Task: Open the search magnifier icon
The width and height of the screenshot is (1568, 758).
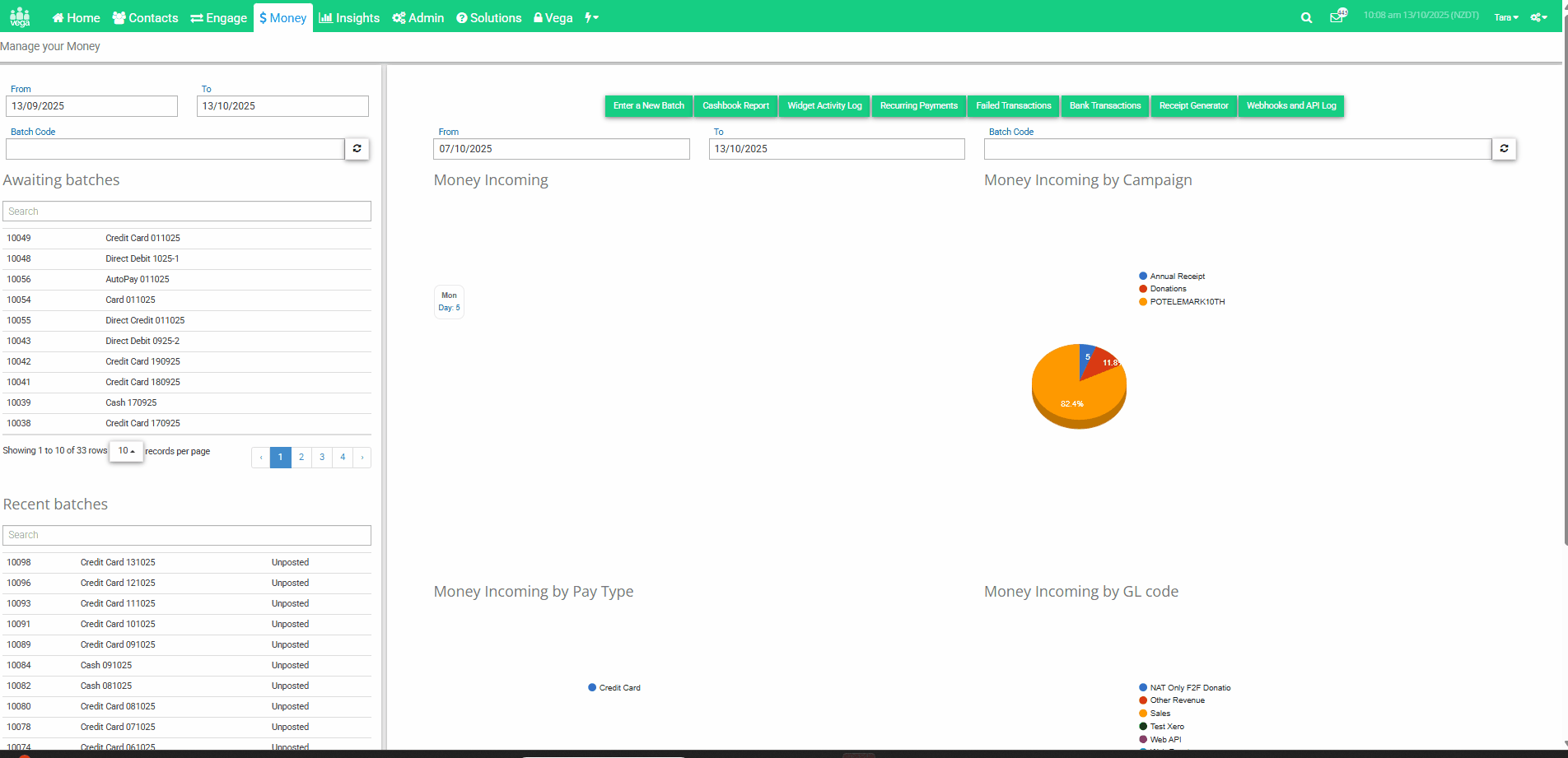Action: (1306, 17)
